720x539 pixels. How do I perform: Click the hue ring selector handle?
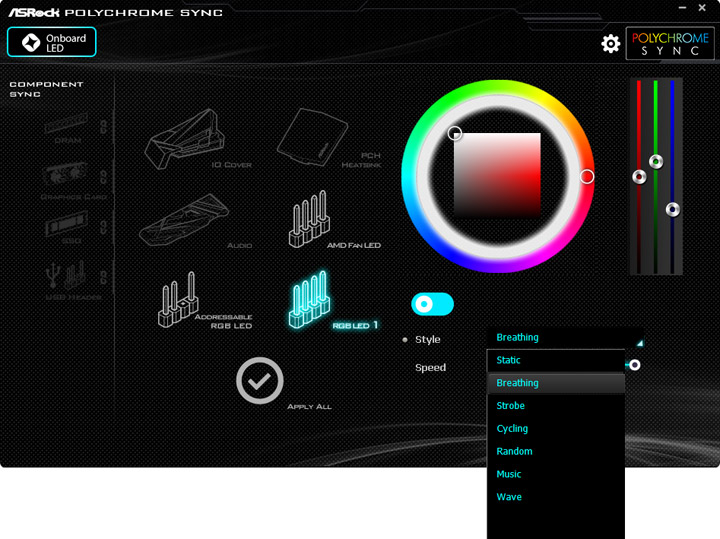pos(587,176)
